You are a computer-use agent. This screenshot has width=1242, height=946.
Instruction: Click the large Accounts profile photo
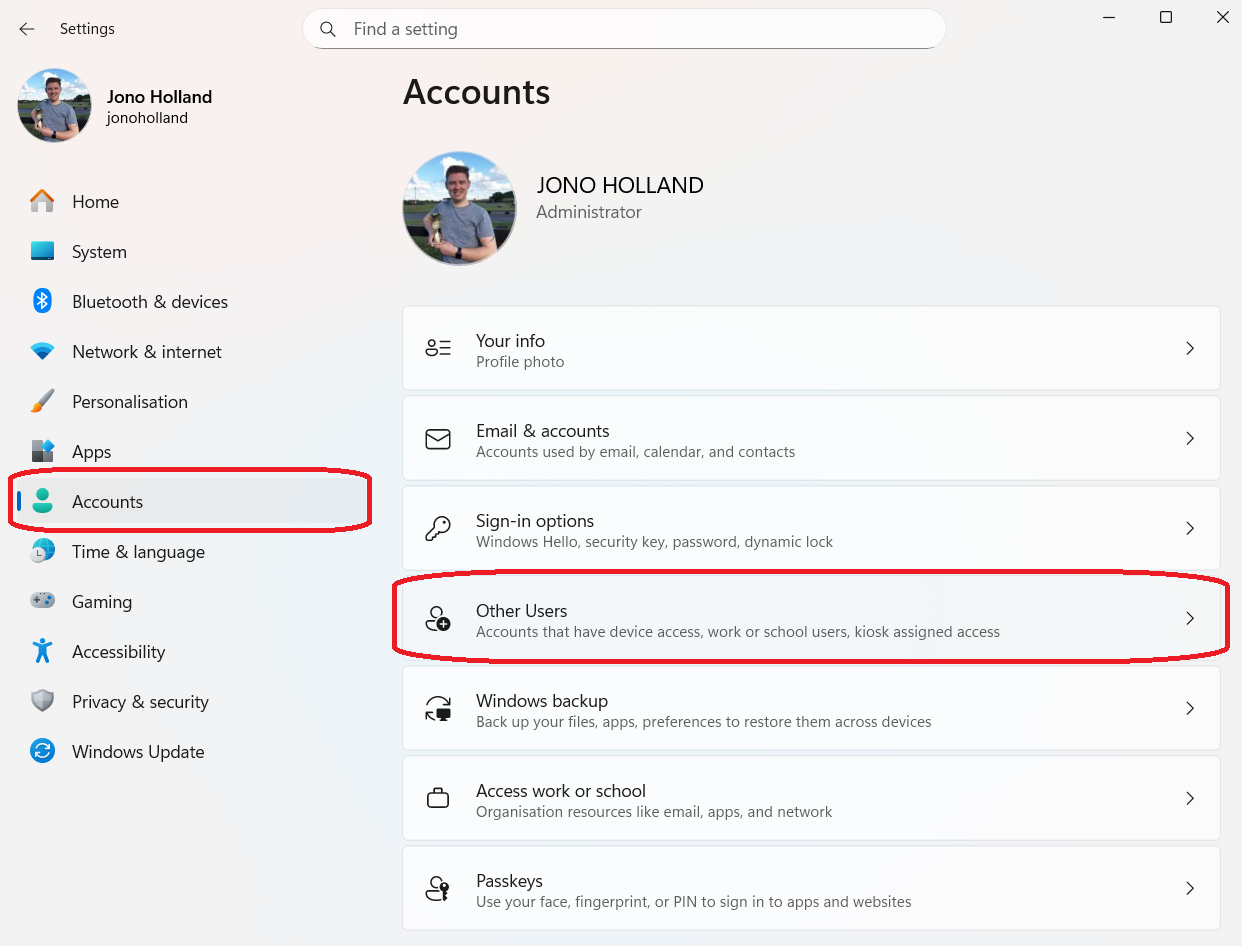click(x=460, y=208)
